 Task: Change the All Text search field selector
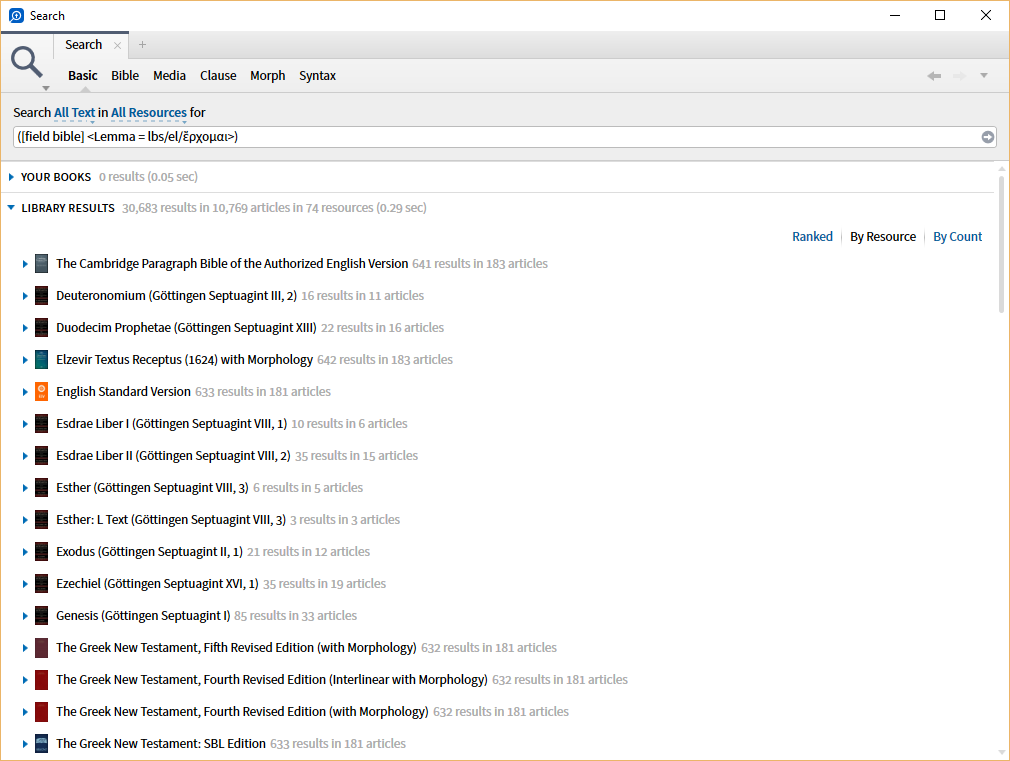pyautogui.click(x=74, y=113)
